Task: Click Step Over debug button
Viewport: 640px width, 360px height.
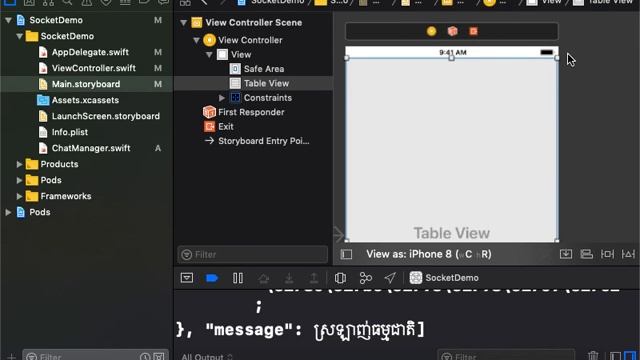Action: tap(264, 278)
